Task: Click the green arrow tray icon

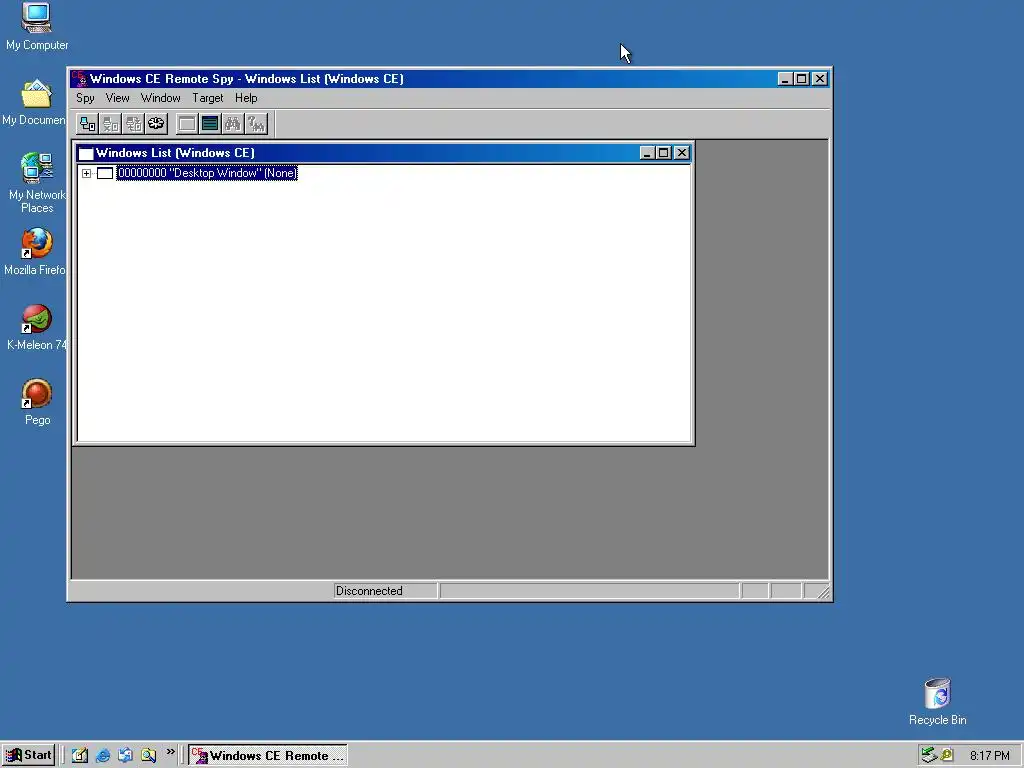Action: tap(929, 756)
